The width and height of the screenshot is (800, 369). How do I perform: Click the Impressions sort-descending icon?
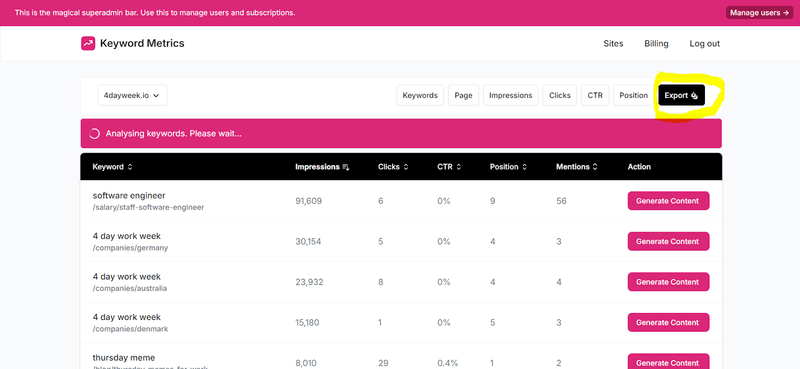coord(346,167)
